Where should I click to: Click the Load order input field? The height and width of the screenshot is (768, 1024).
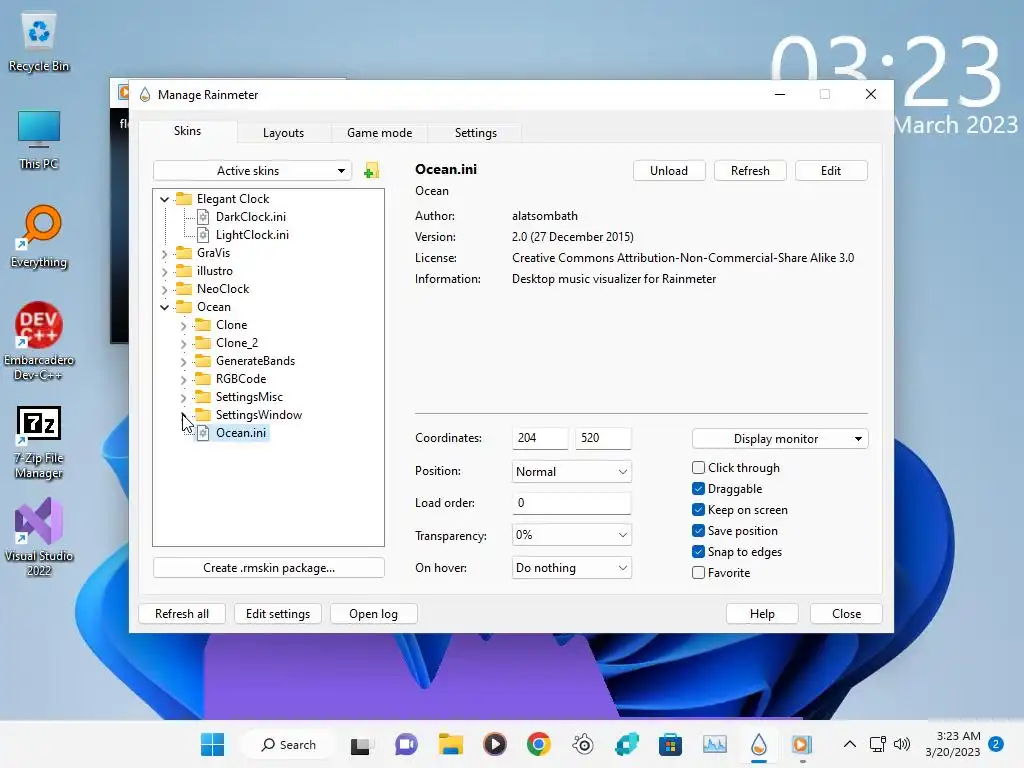(571, 503)
